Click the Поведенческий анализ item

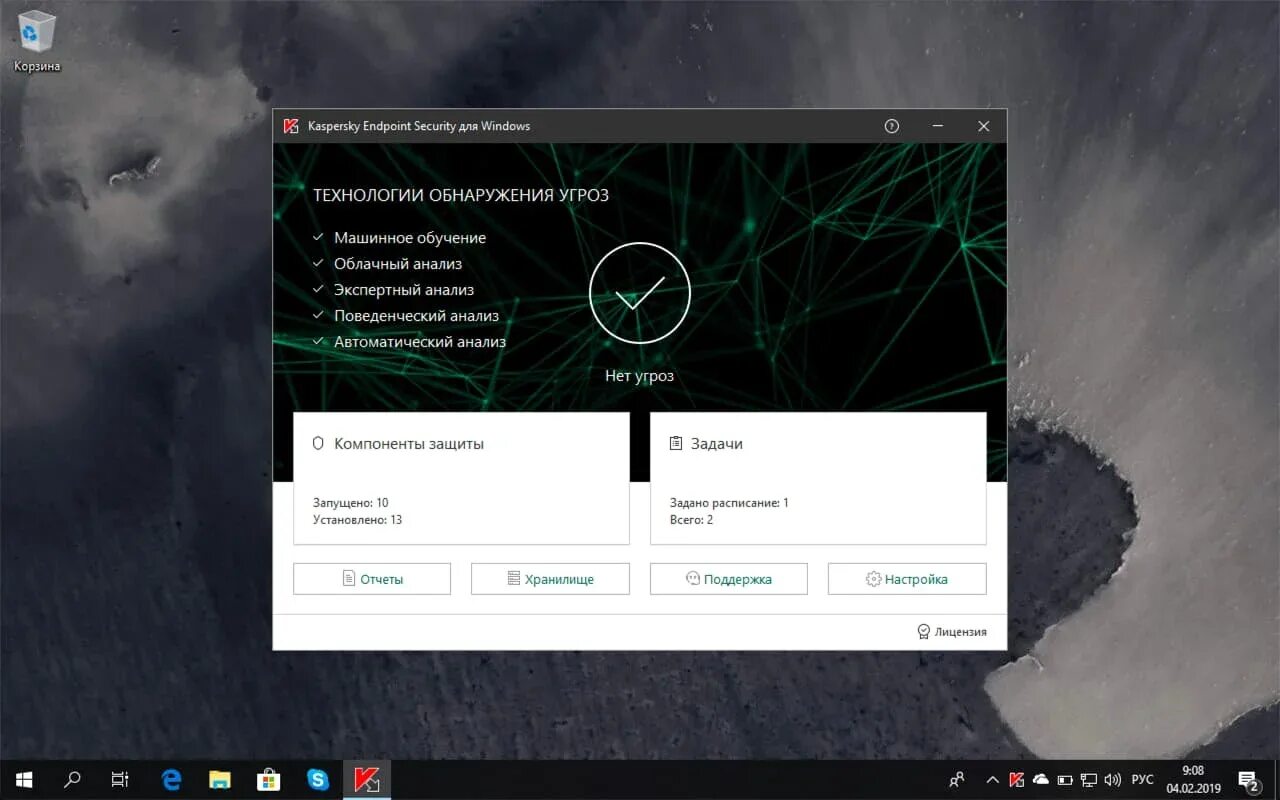tap(417, 316)
